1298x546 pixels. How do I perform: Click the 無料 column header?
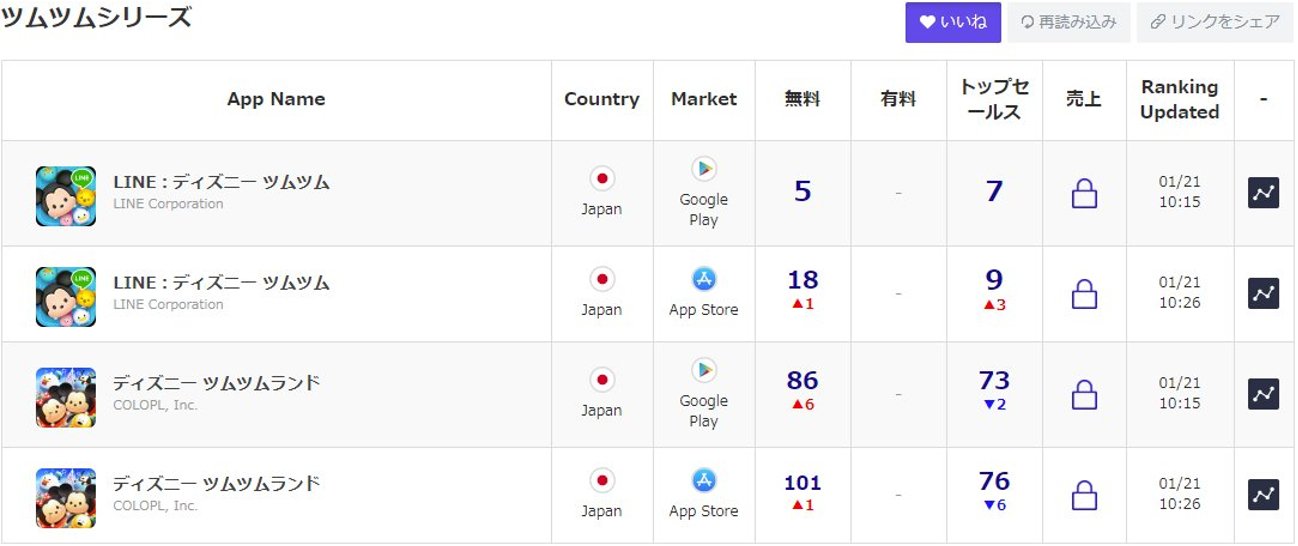pyautogui.click(x=802, y=99)
